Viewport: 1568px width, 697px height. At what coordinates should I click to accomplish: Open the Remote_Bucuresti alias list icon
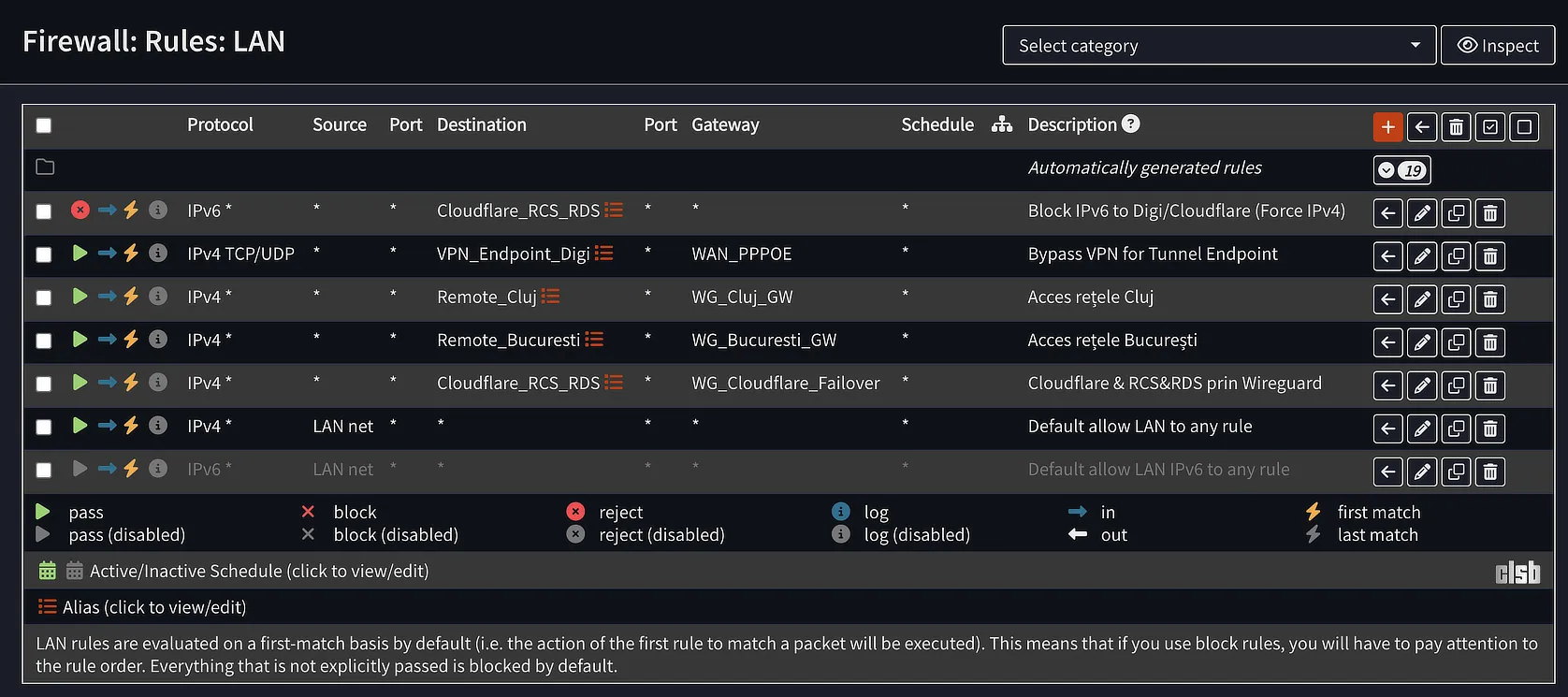click(594, 340)
